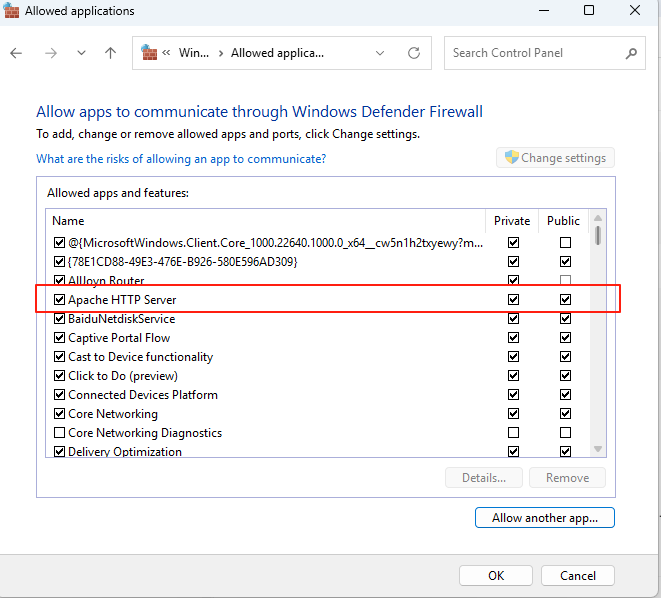Screen dimensions: 661x598
Task: Sort list by Name column header
Action: tap(68, 221)
